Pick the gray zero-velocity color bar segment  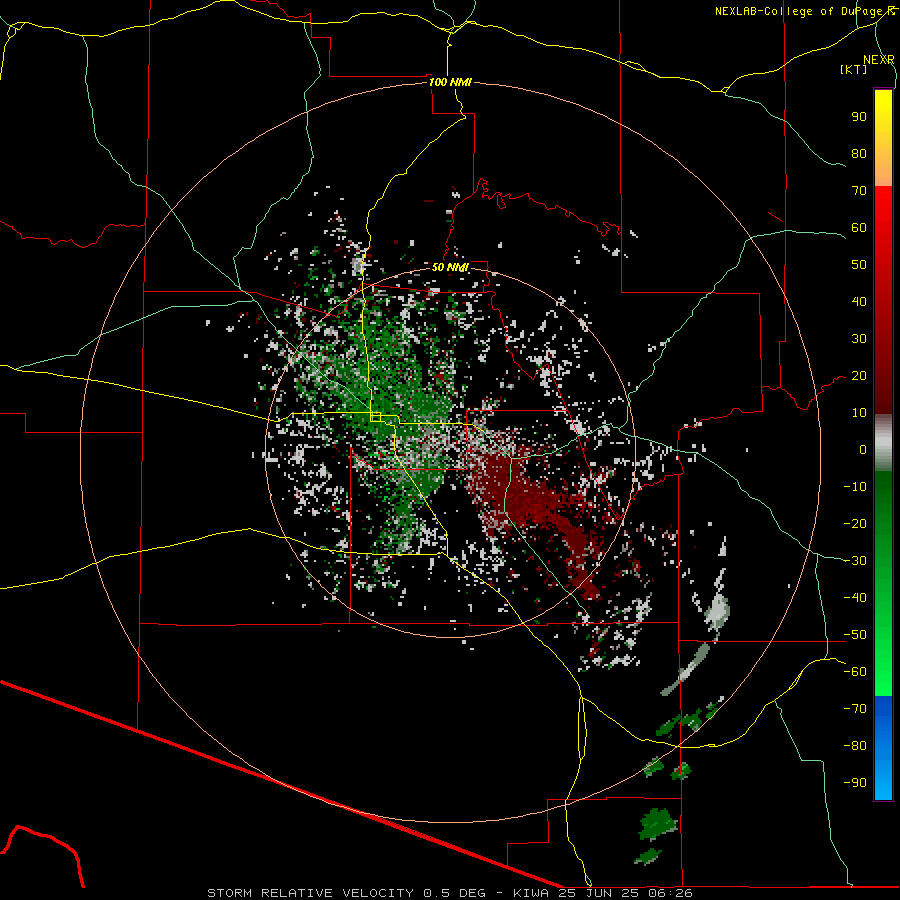pos(883,442)
